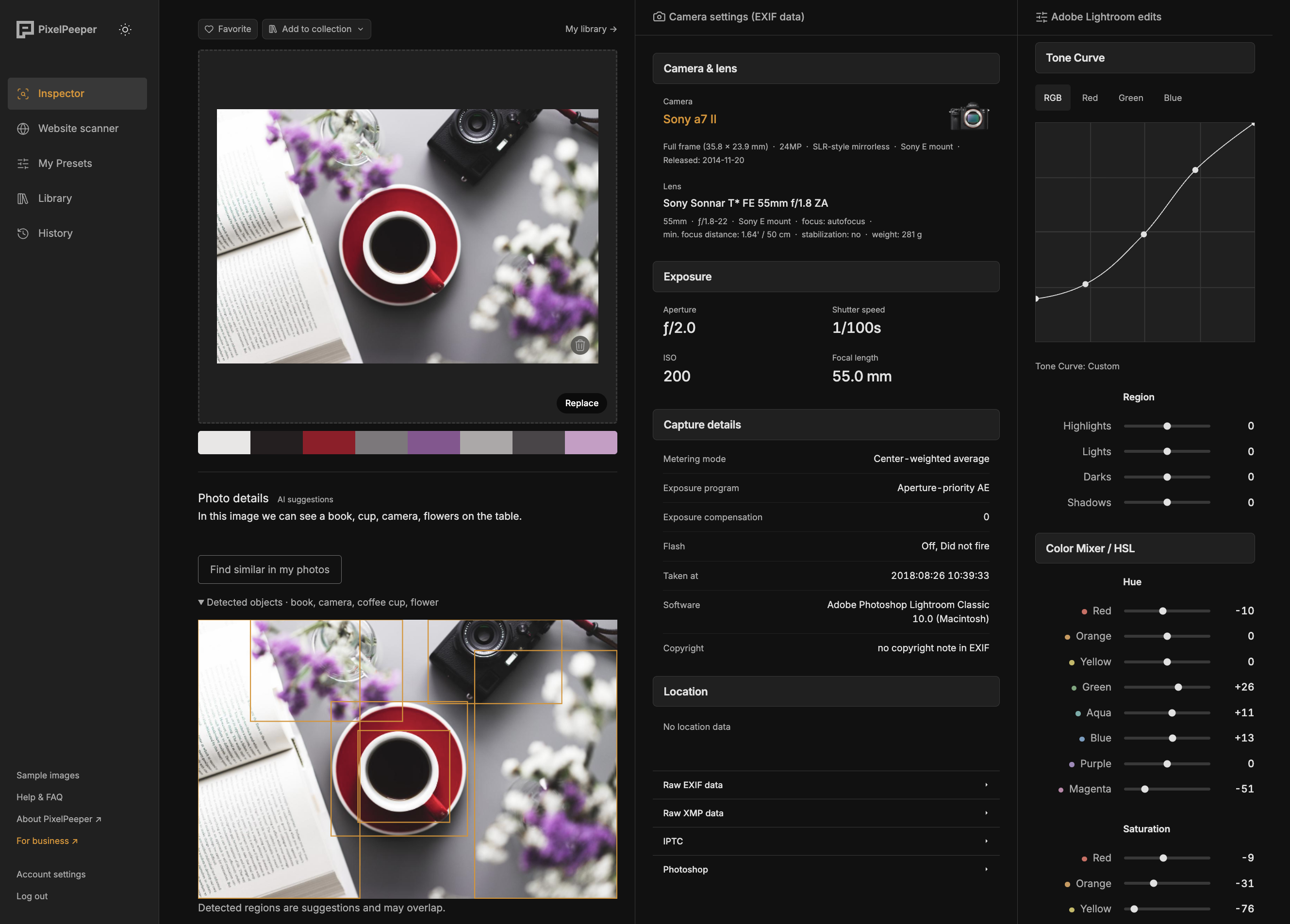Viewport: 1290px width, 924px height.
Task: Click the PixelPeeper logo icon
Action: [25, 29]
